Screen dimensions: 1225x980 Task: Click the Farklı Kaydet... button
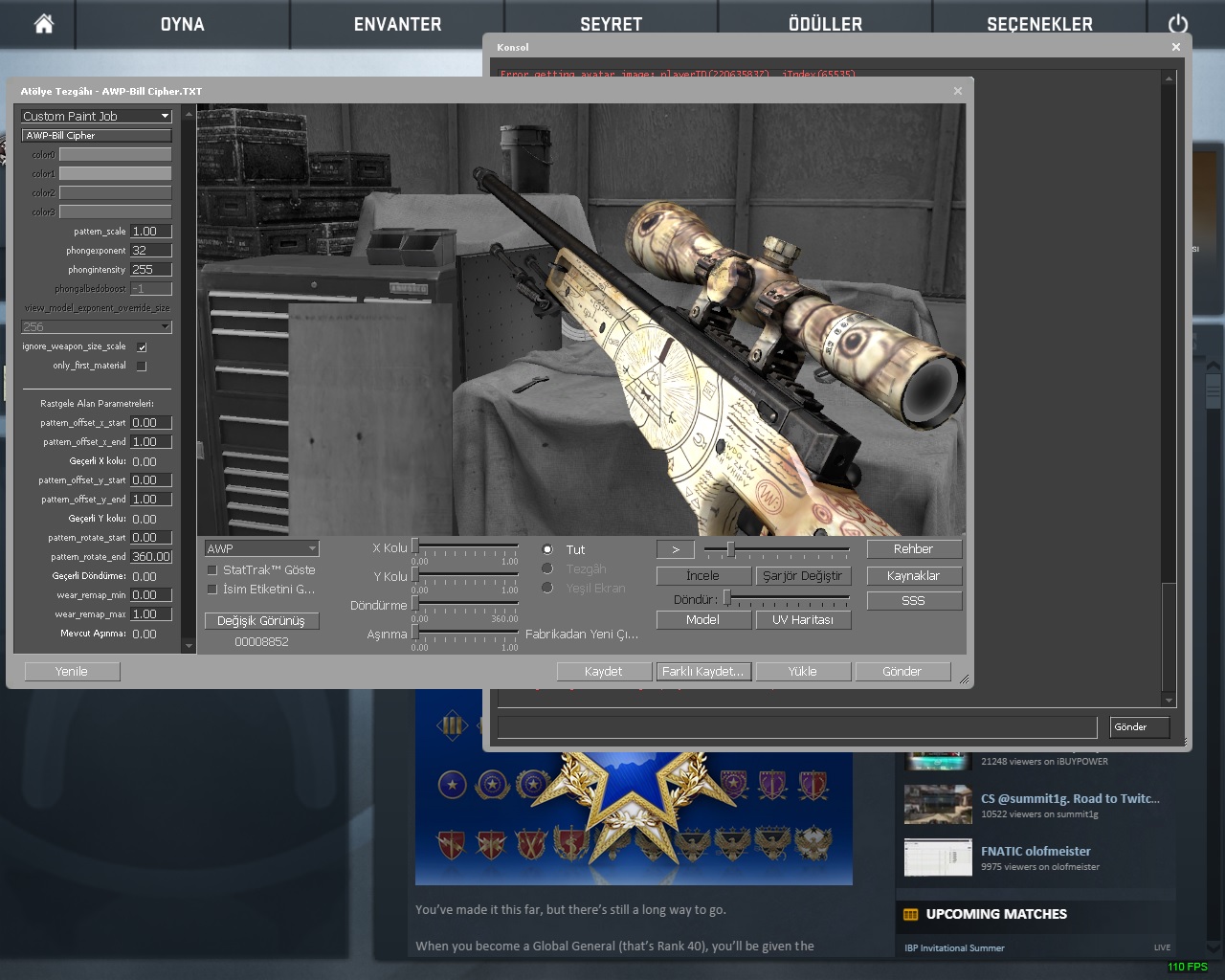pos(702,671)
